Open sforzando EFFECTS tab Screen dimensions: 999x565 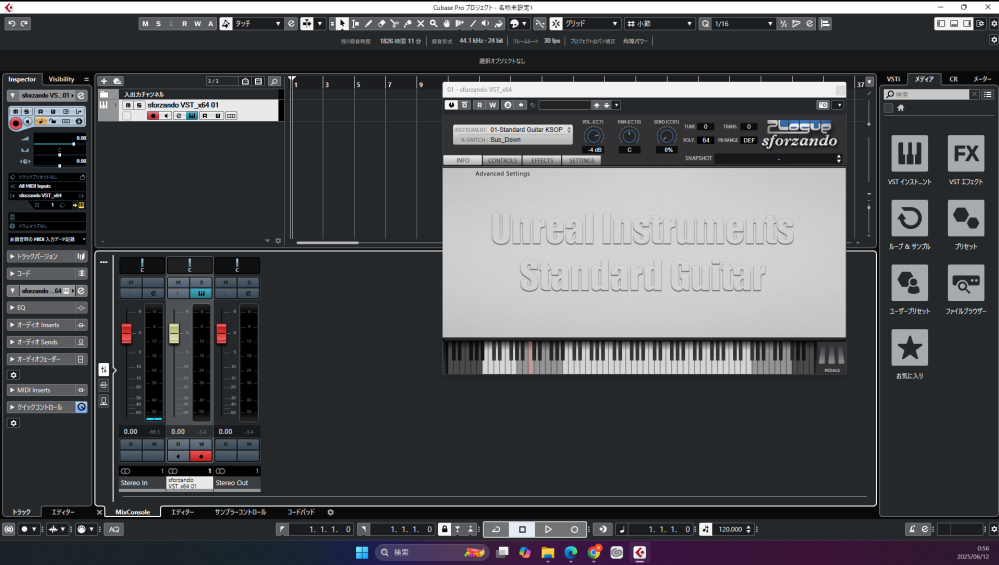pyautogui.click(x=542, y=161)
